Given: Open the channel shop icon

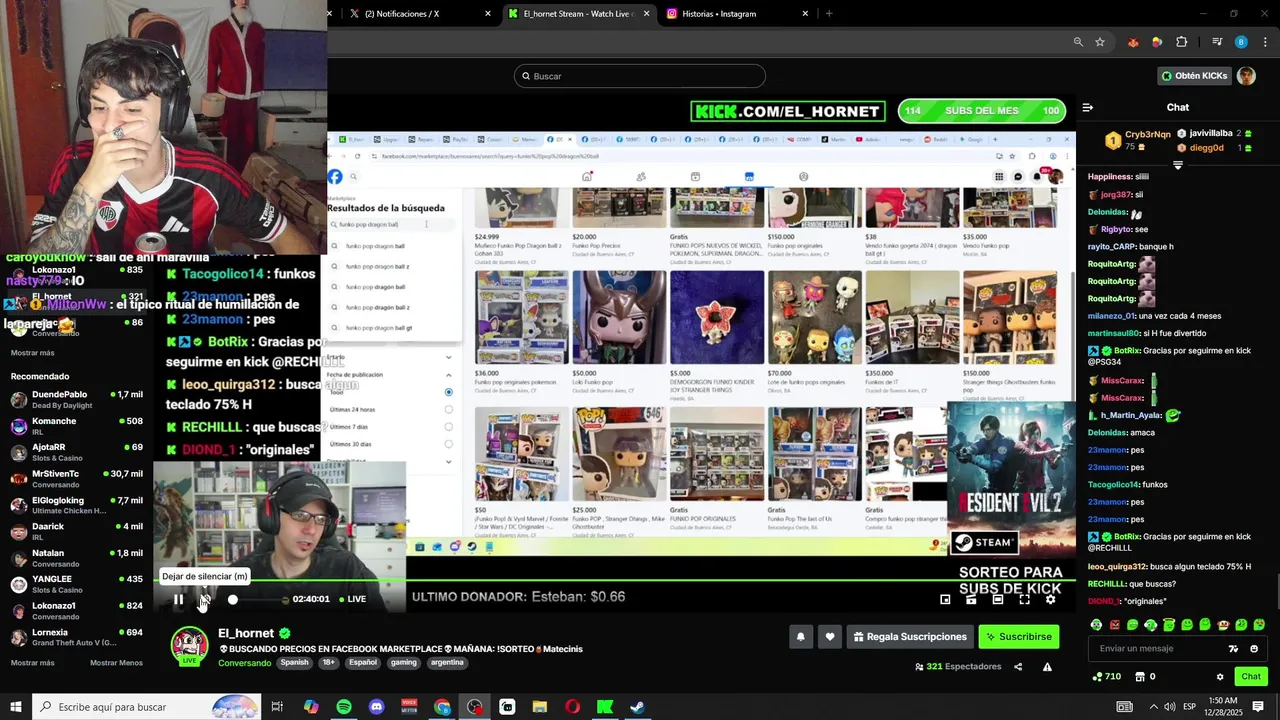Looking at the screenshot, I should [1141, 677].
